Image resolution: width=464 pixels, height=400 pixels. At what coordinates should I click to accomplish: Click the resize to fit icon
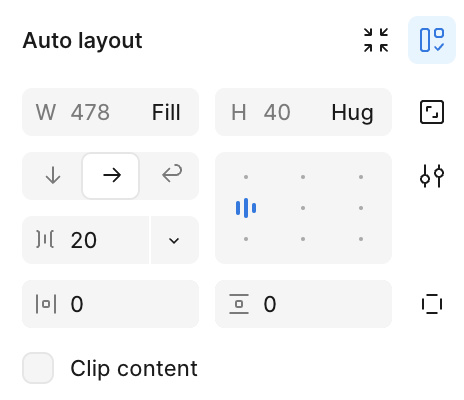click(x=432, y=112)
